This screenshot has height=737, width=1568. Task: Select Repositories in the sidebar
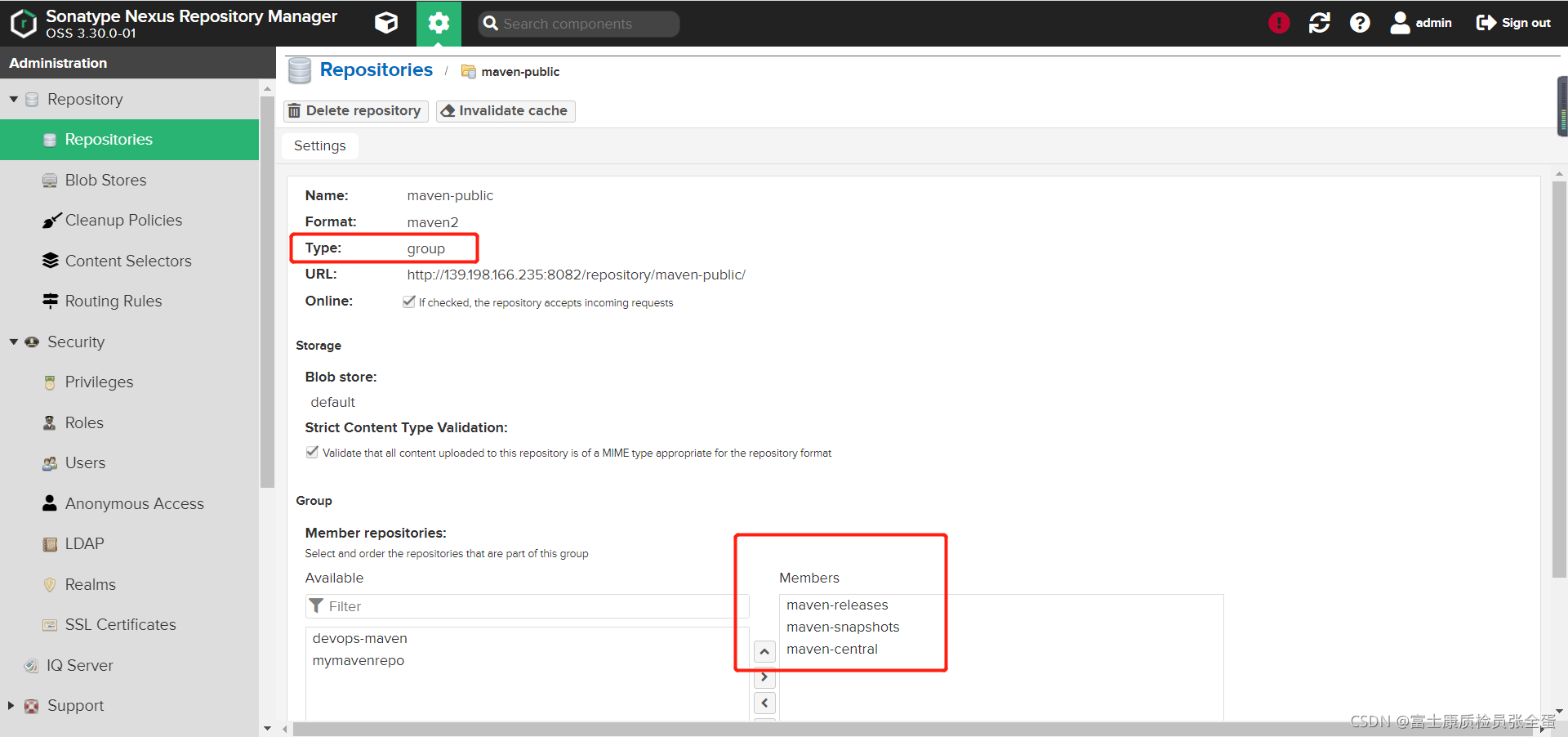coord(129,140)
